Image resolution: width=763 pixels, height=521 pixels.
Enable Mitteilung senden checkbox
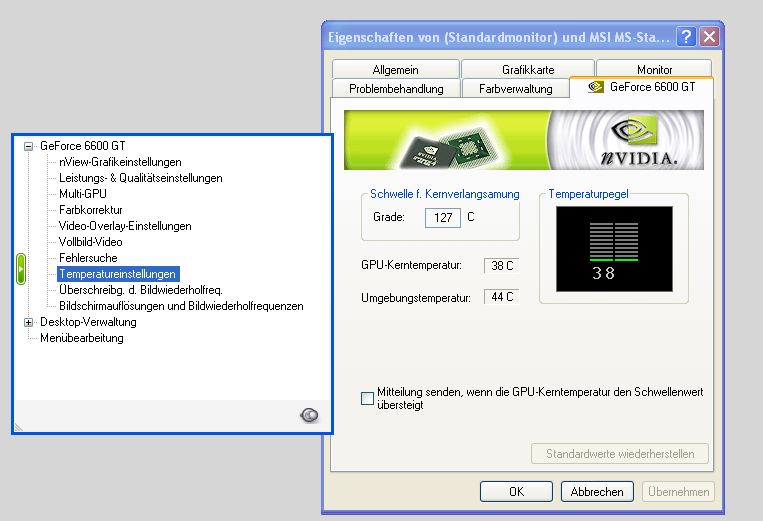367,398
